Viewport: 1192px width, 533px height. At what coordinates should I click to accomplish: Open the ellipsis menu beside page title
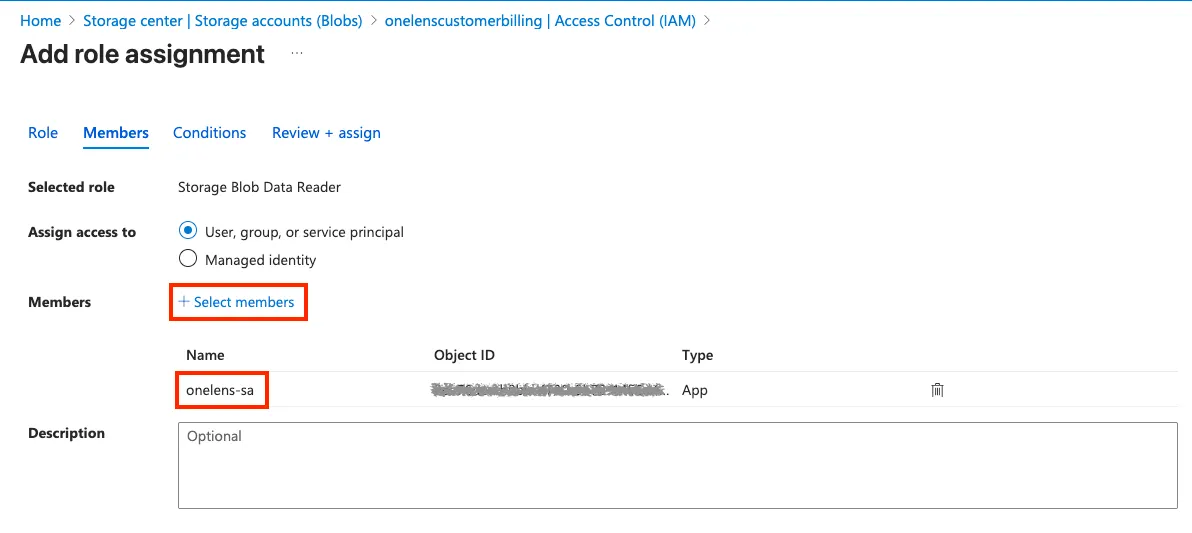297,53
